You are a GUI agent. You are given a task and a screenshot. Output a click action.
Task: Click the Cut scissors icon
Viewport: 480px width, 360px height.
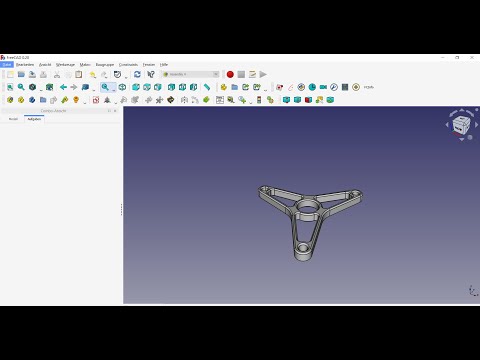pos(57,74)
